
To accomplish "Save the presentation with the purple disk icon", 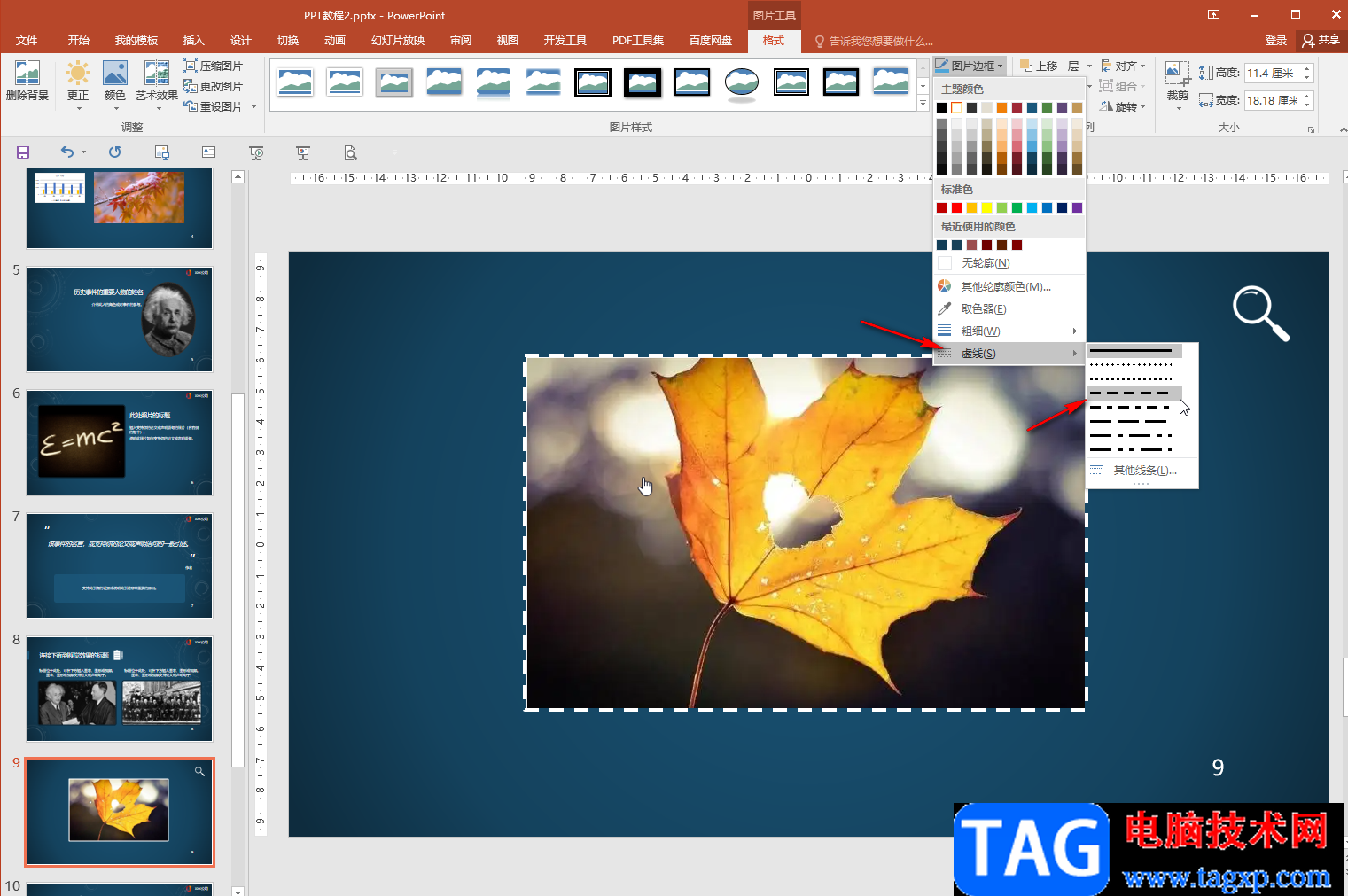I will [23, 152].
